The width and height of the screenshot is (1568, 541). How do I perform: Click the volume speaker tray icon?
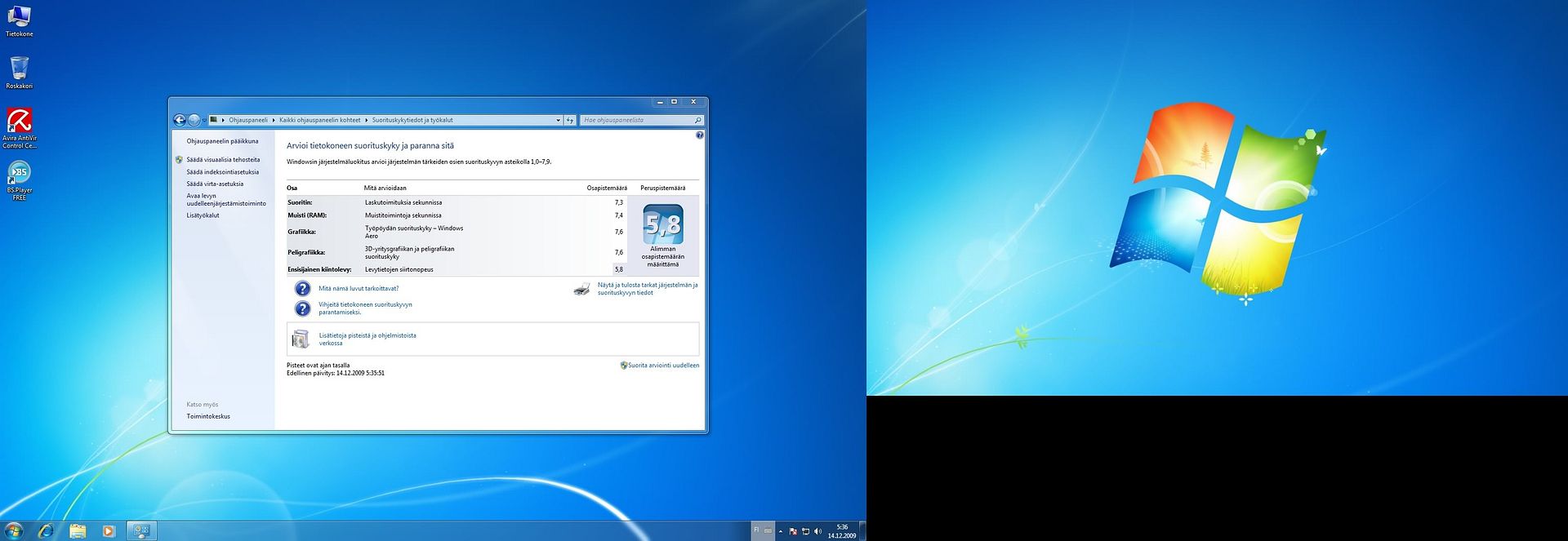(817, 531)
